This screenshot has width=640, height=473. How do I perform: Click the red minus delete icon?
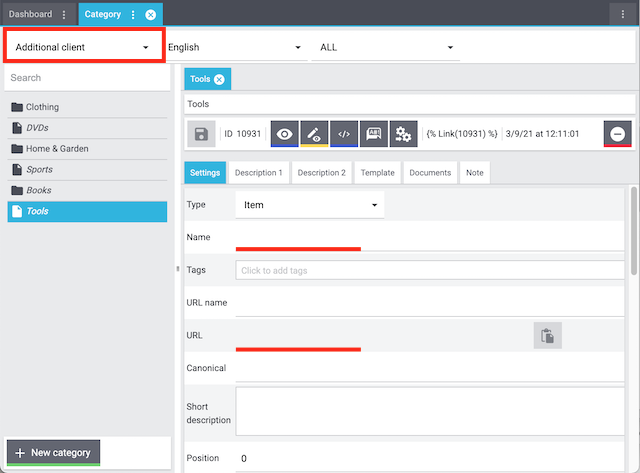click(618, 134)
